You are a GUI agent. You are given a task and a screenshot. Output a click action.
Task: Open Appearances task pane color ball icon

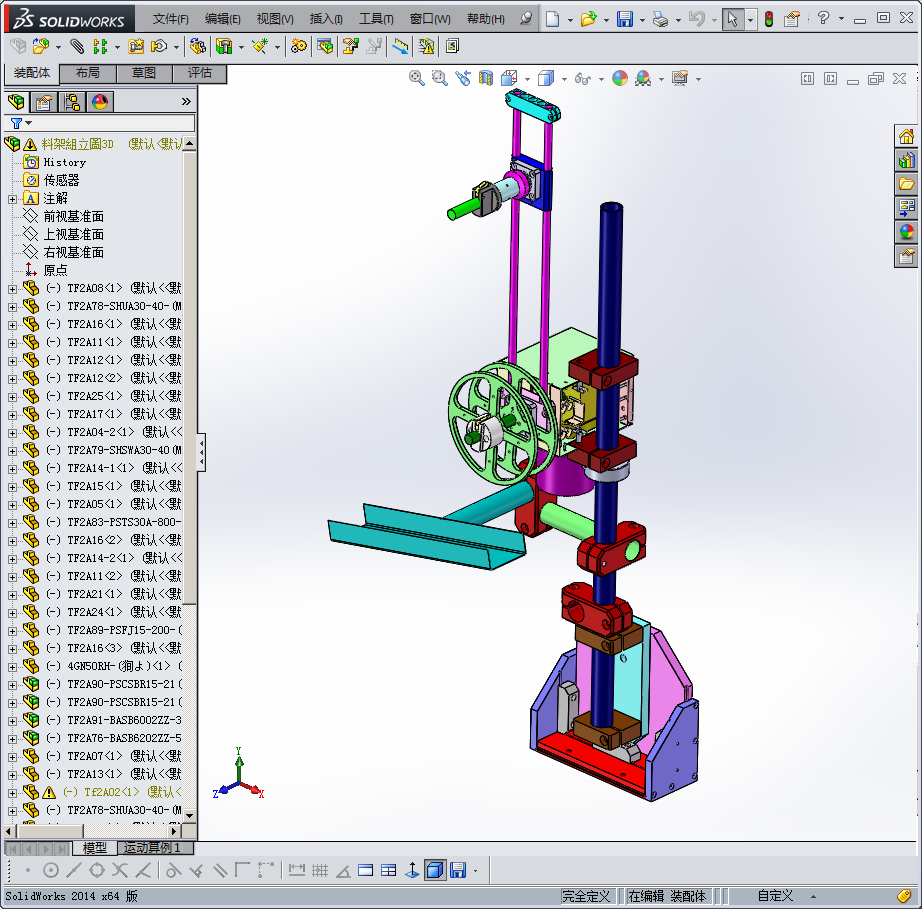906,232
